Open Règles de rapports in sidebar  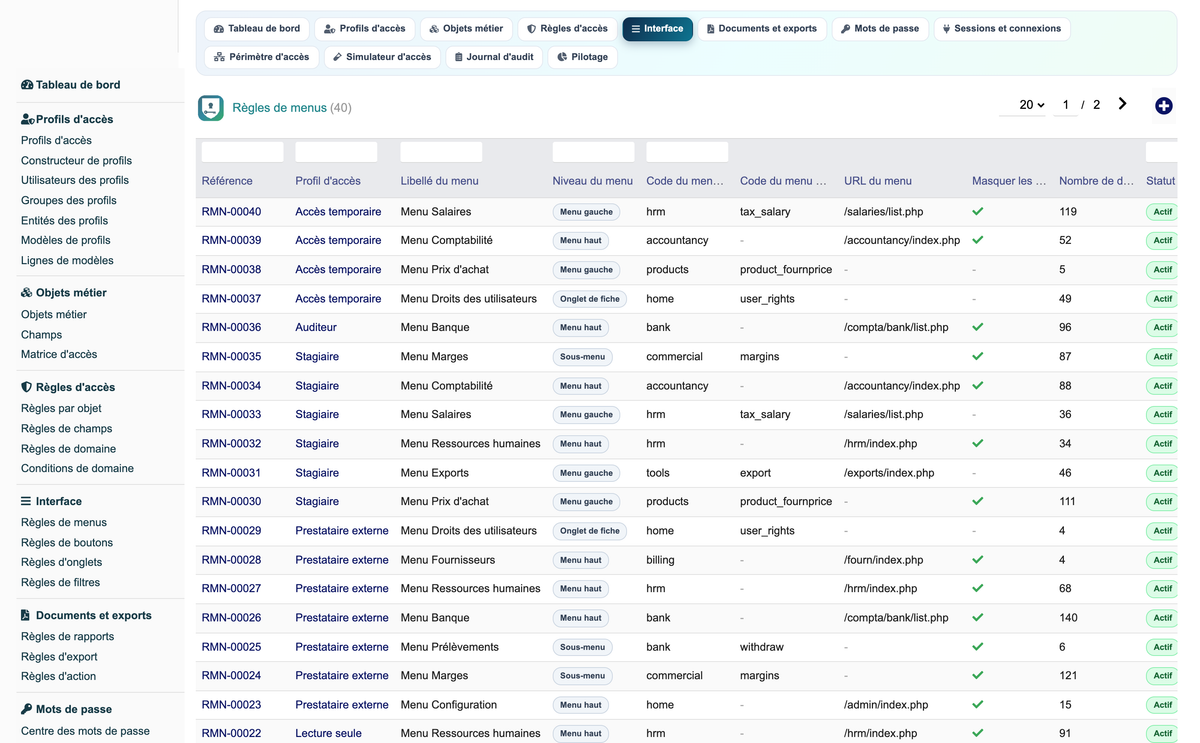(x=68, y=637)
